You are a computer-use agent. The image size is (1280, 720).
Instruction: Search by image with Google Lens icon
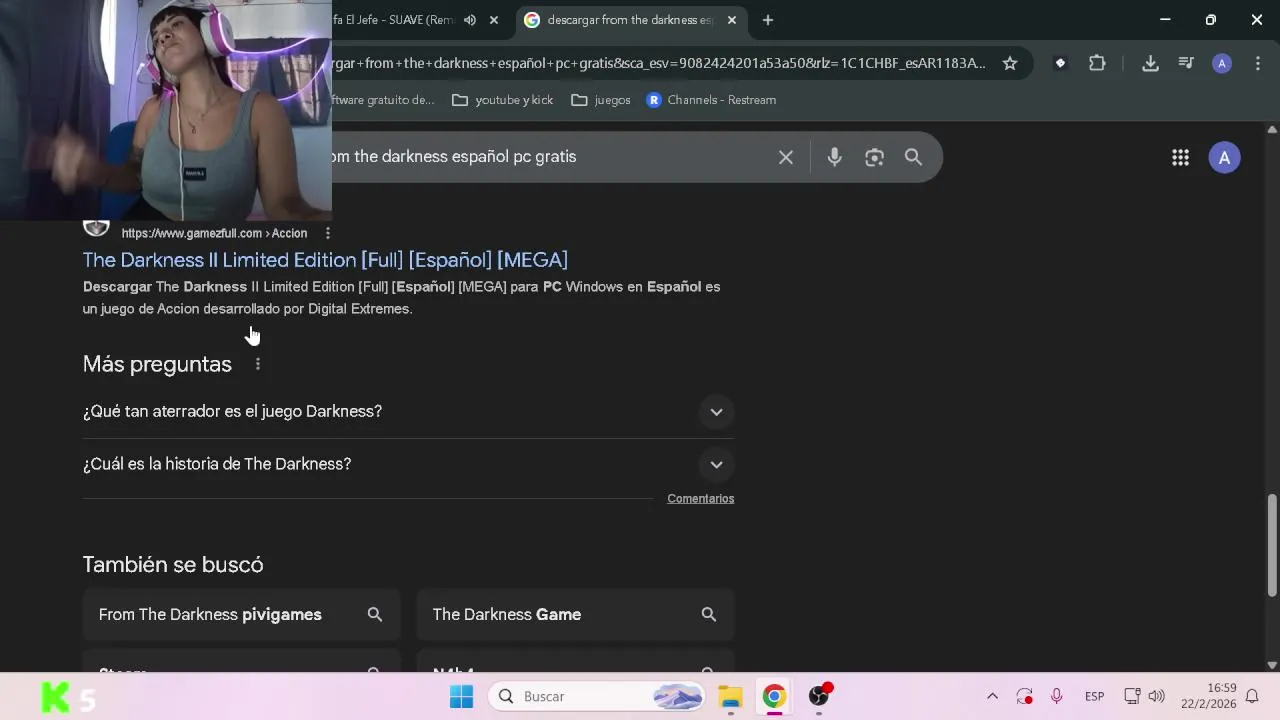[x=874, y=157]
